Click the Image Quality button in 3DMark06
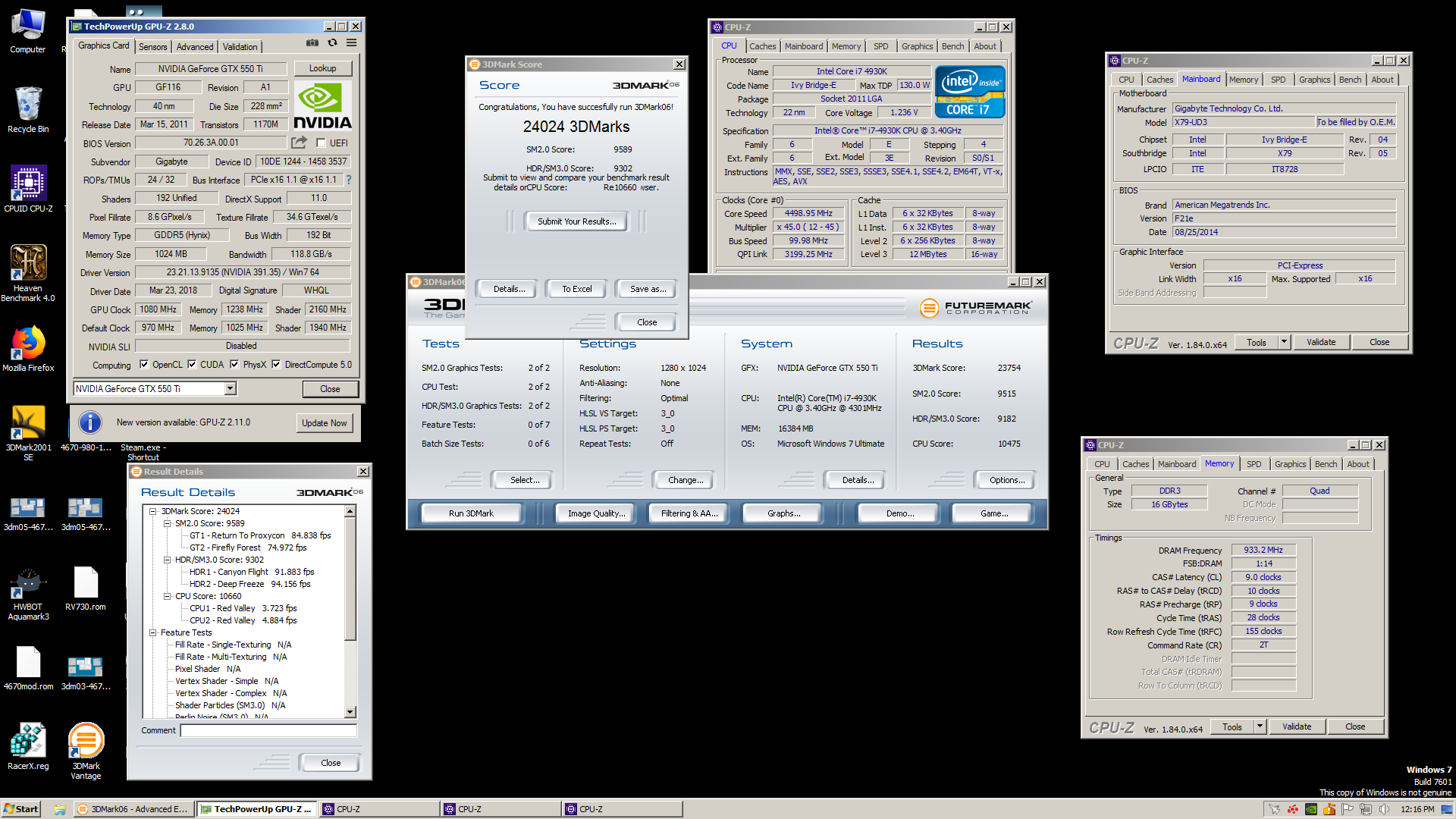Screen dimensions: 1456x819 (x=597, y=513)
